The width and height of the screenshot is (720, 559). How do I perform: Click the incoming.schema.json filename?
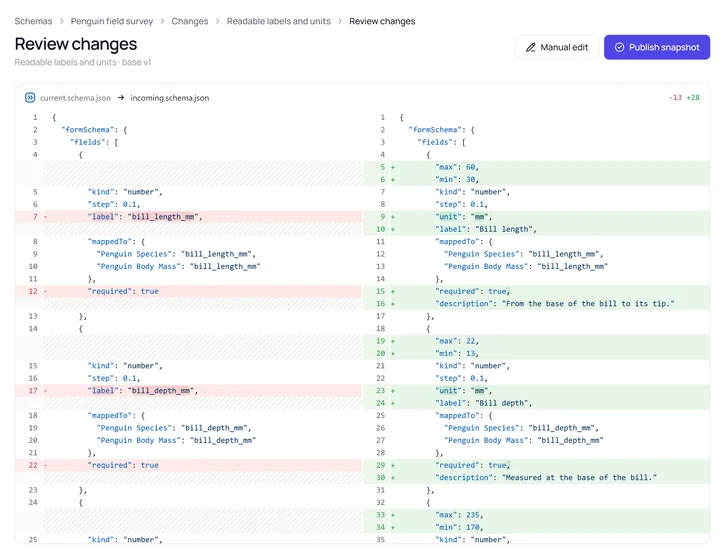(169, 98)
